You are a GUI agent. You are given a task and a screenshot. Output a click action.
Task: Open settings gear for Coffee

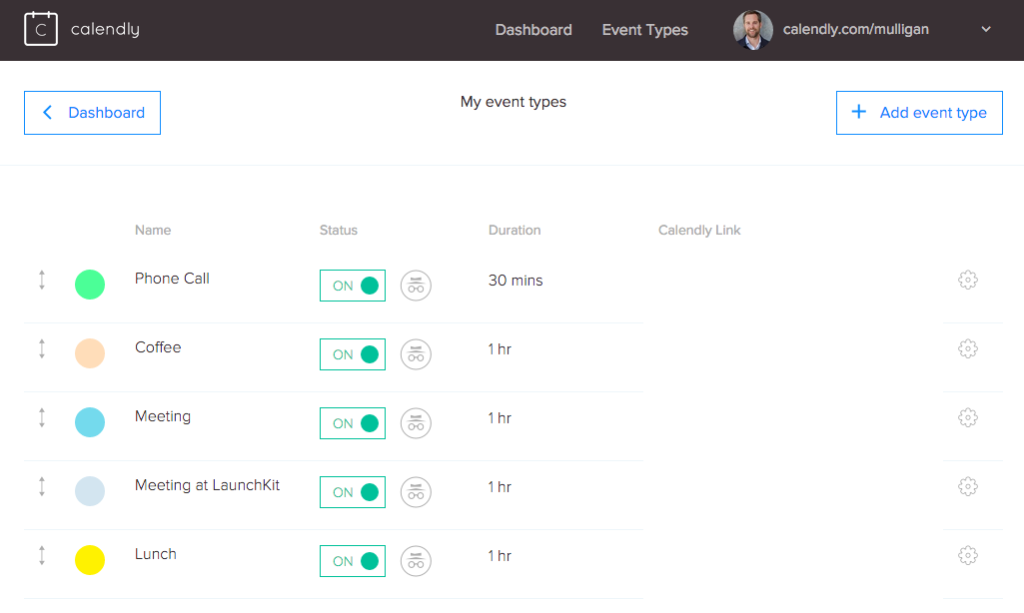(x=968, y=349)
